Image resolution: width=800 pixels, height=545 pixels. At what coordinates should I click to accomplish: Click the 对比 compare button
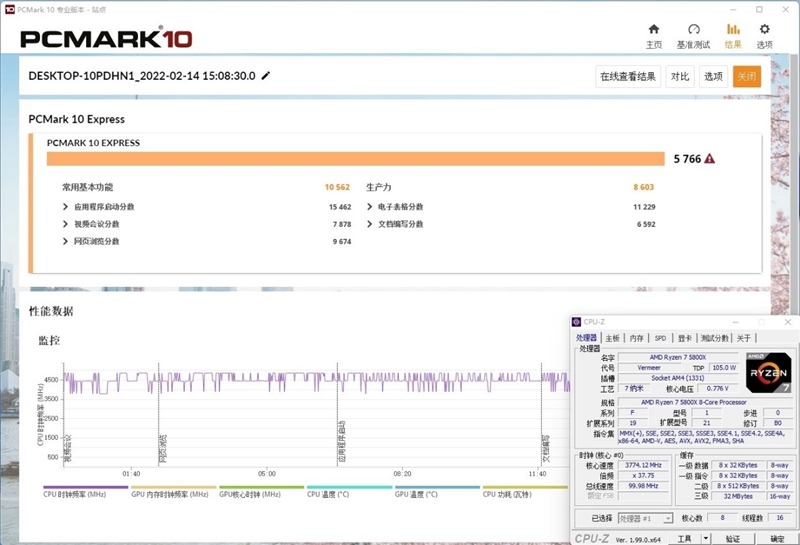680,77
